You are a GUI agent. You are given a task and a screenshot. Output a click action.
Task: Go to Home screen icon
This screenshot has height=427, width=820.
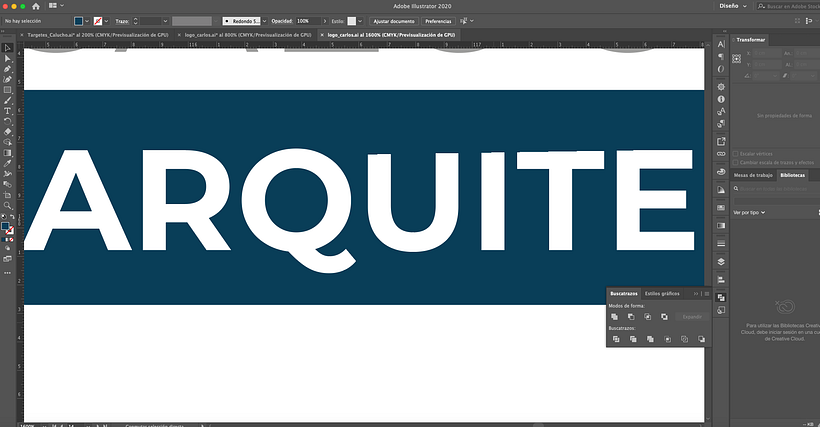pyautogui.click(x=36, y=6)
